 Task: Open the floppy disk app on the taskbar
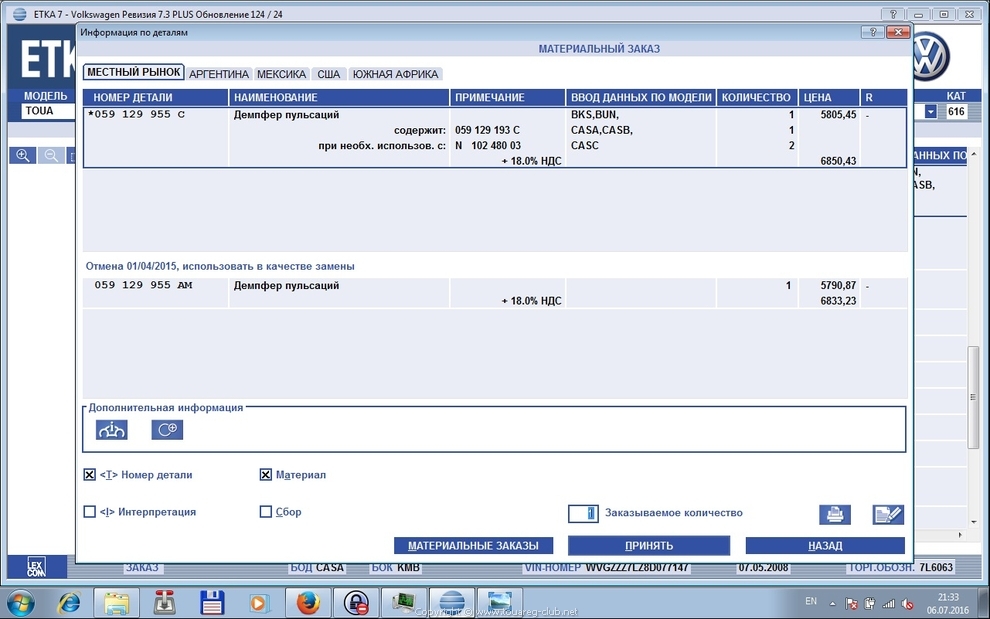(212, 603)
